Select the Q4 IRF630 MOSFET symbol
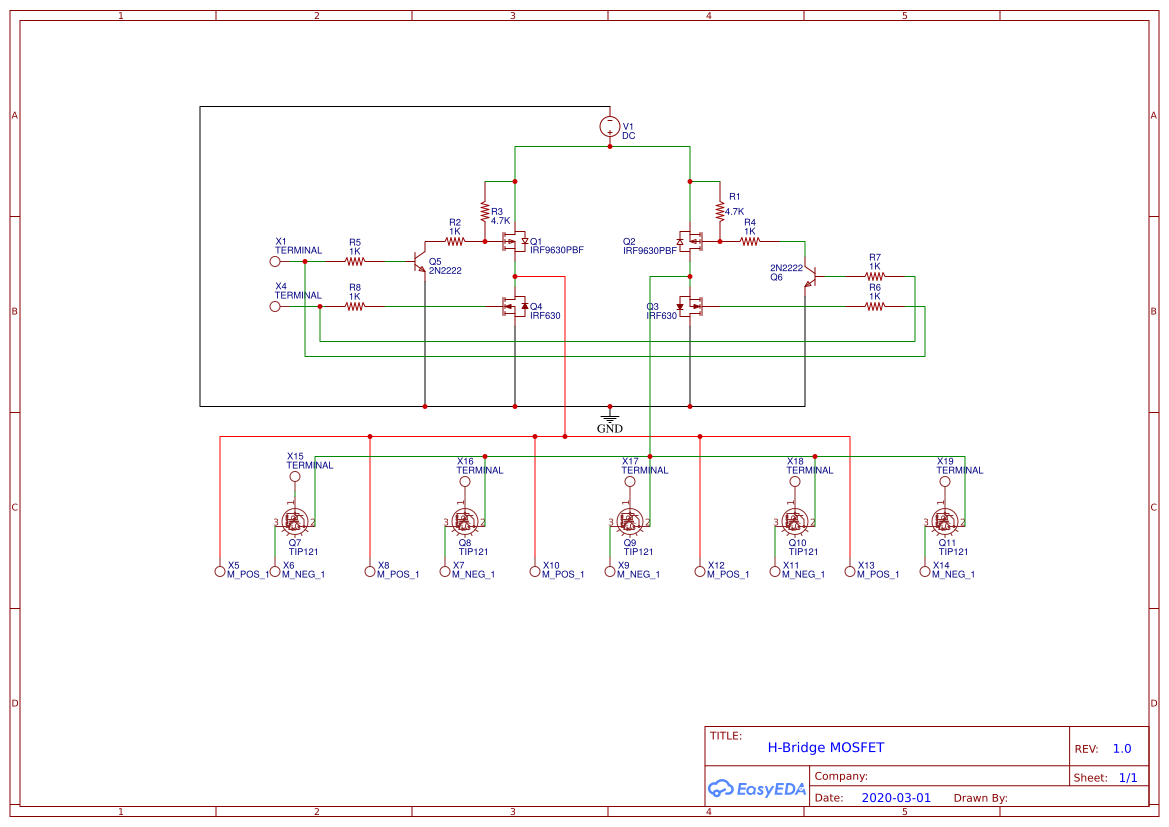Viewport: 1169px width, 827px height. [515, 306]
